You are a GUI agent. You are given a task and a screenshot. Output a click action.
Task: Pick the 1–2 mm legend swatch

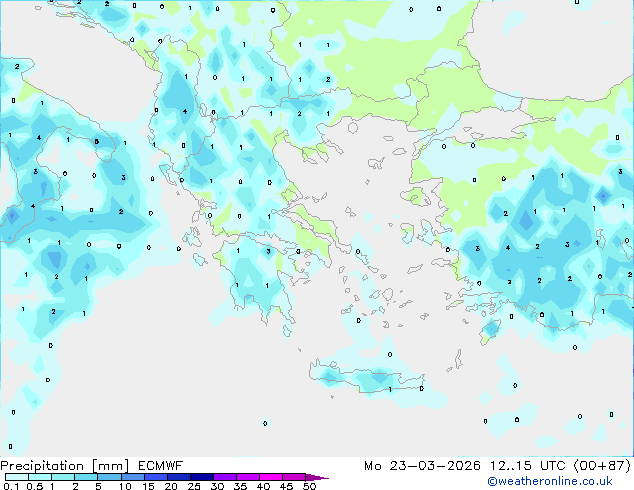(63, 477)
